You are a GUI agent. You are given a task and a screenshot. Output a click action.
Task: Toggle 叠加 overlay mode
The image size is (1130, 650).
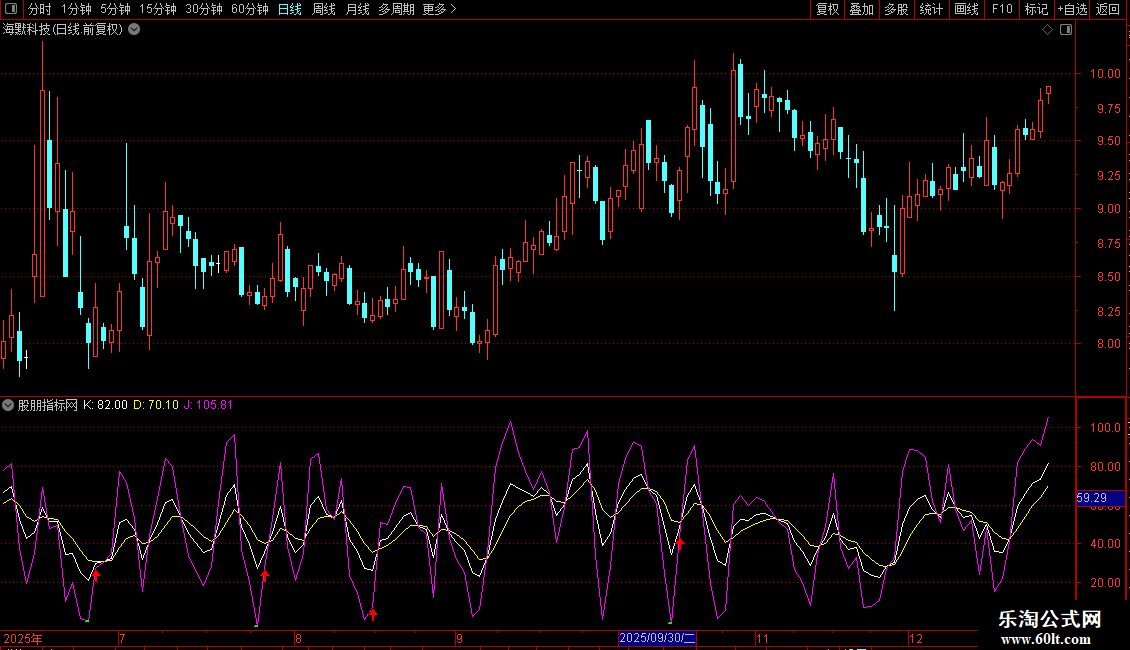861,9
